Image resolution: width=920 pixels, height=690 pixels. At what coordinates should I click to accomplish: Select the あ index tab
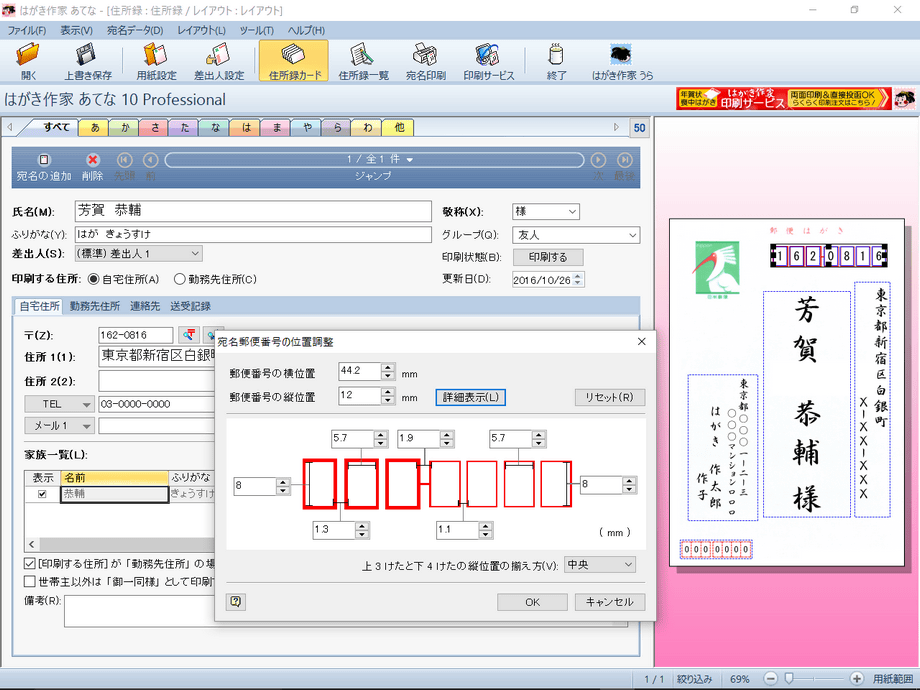(x=94, y=127)
